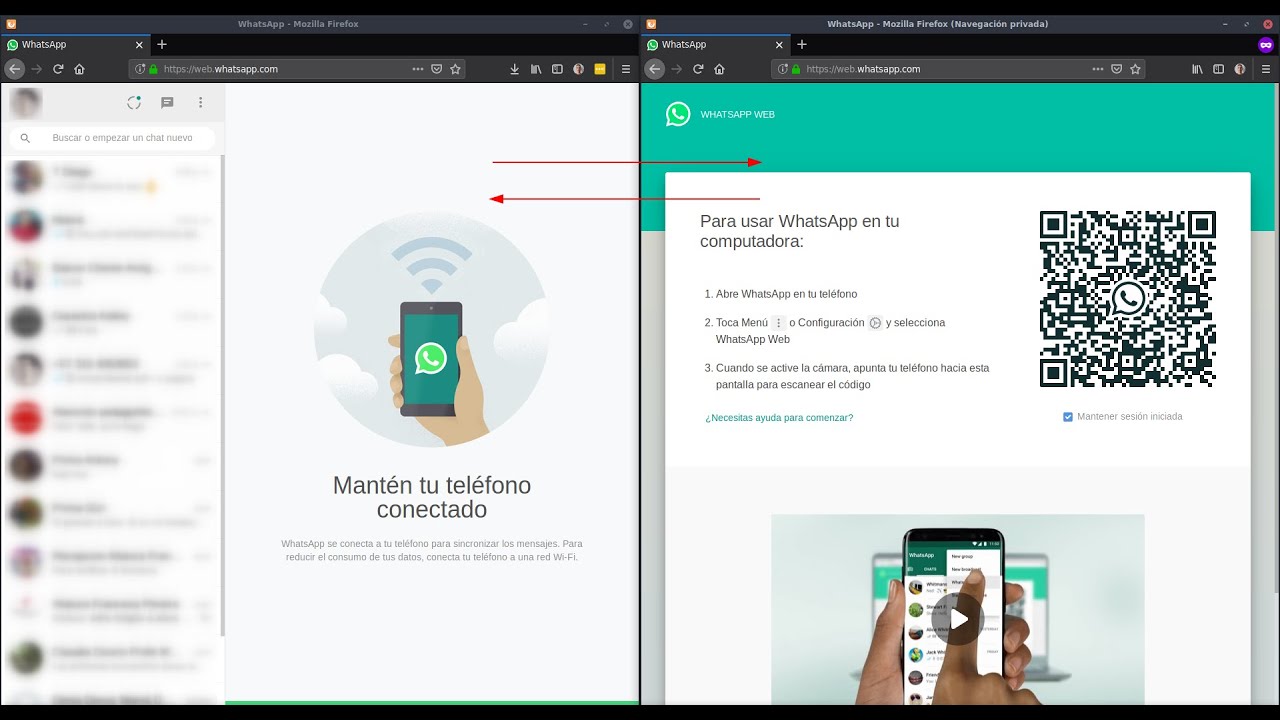
Task: Show site information in left window address bar
Action: point(139,69)
